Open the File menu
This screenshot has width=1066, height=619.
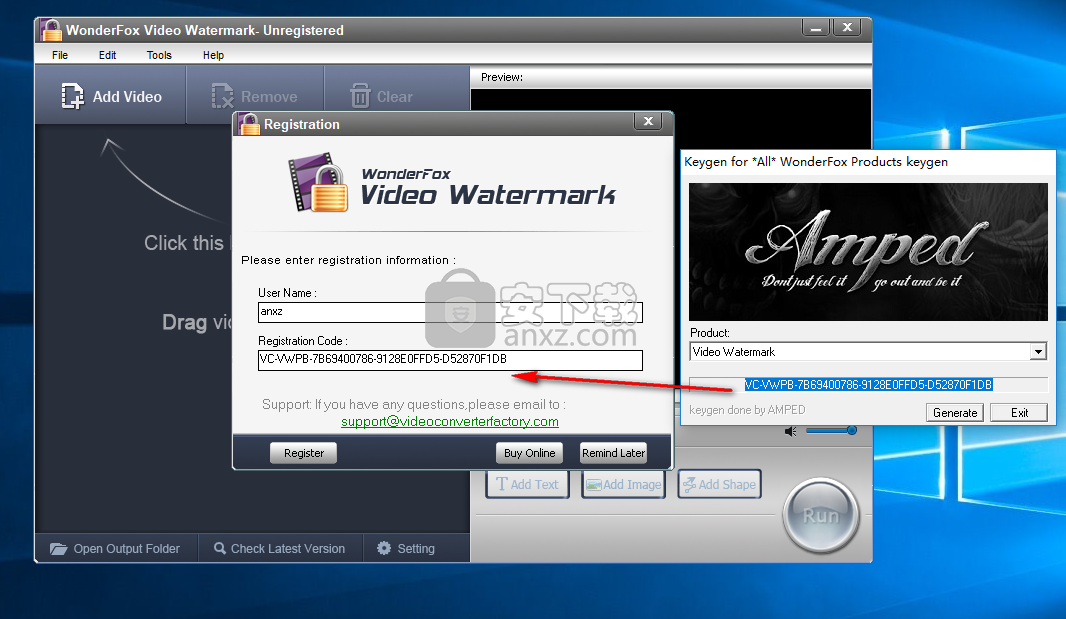pyautogui.click(x=60, y=55)
